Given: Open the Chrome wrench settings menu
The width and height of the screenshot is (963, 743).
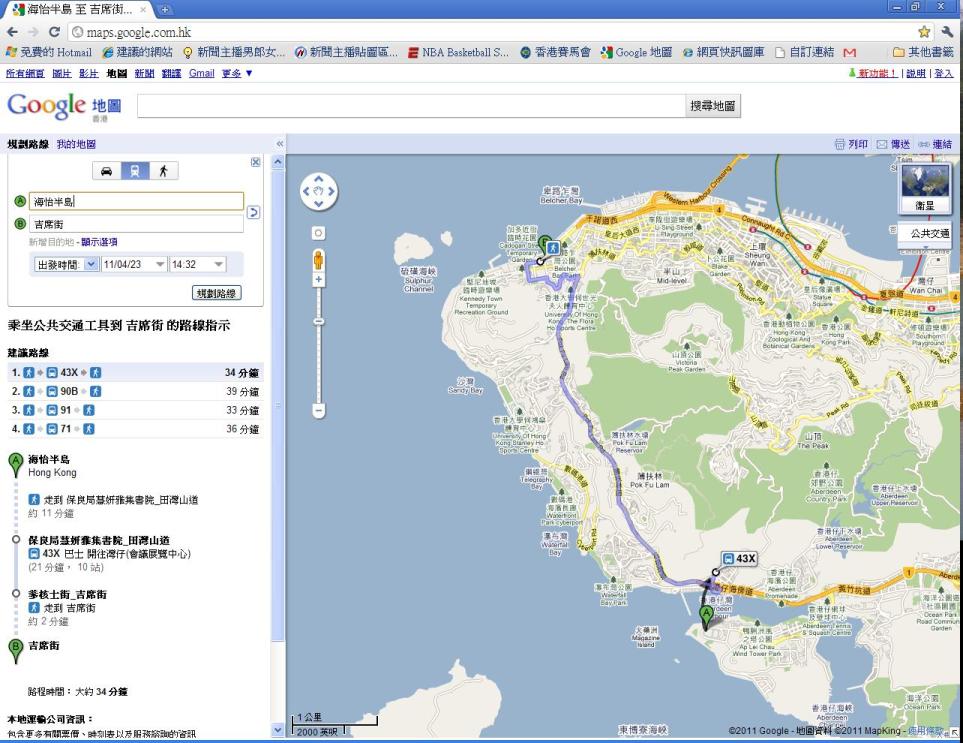Looking at the screenshot, I should (x=946, y=32).
